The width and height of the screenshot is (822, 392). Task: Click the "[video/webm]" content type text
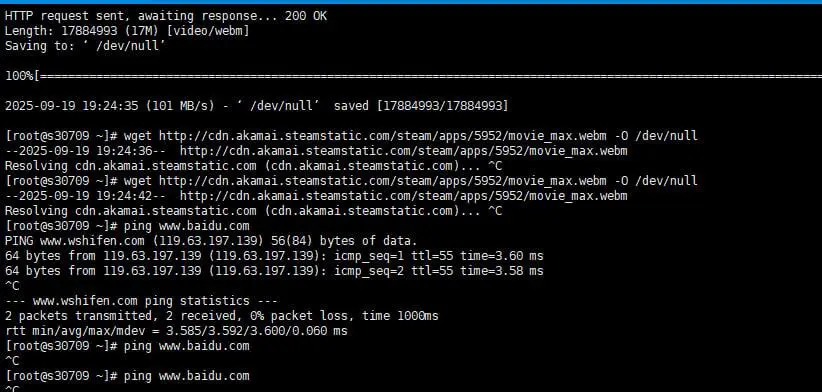pyautogui.click(x=208, y=31)
